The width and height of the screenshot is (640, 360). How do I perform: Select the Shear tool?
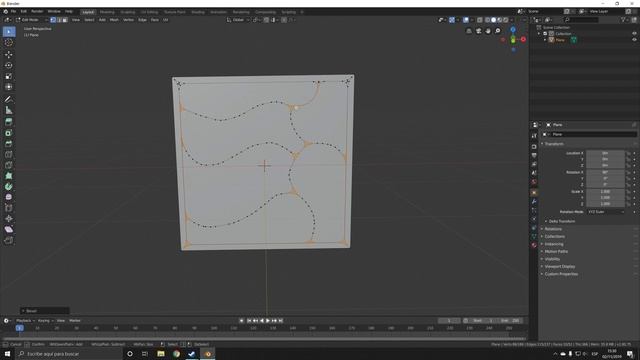tap(9, 229)
